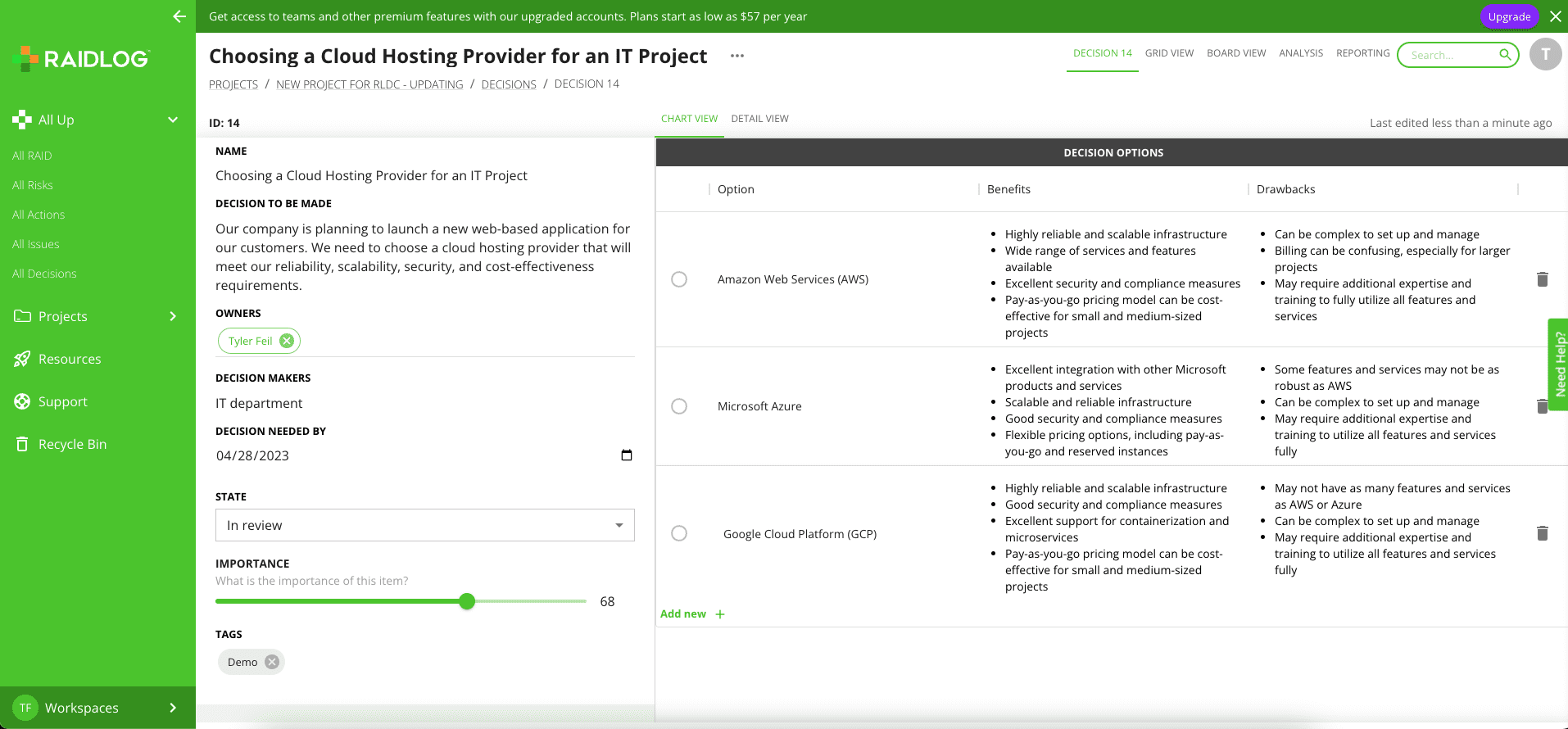Viewport: 1568px width, 729px height.
Task: Delete the Microsoft Azure option
Action: tap(1542, 406)
